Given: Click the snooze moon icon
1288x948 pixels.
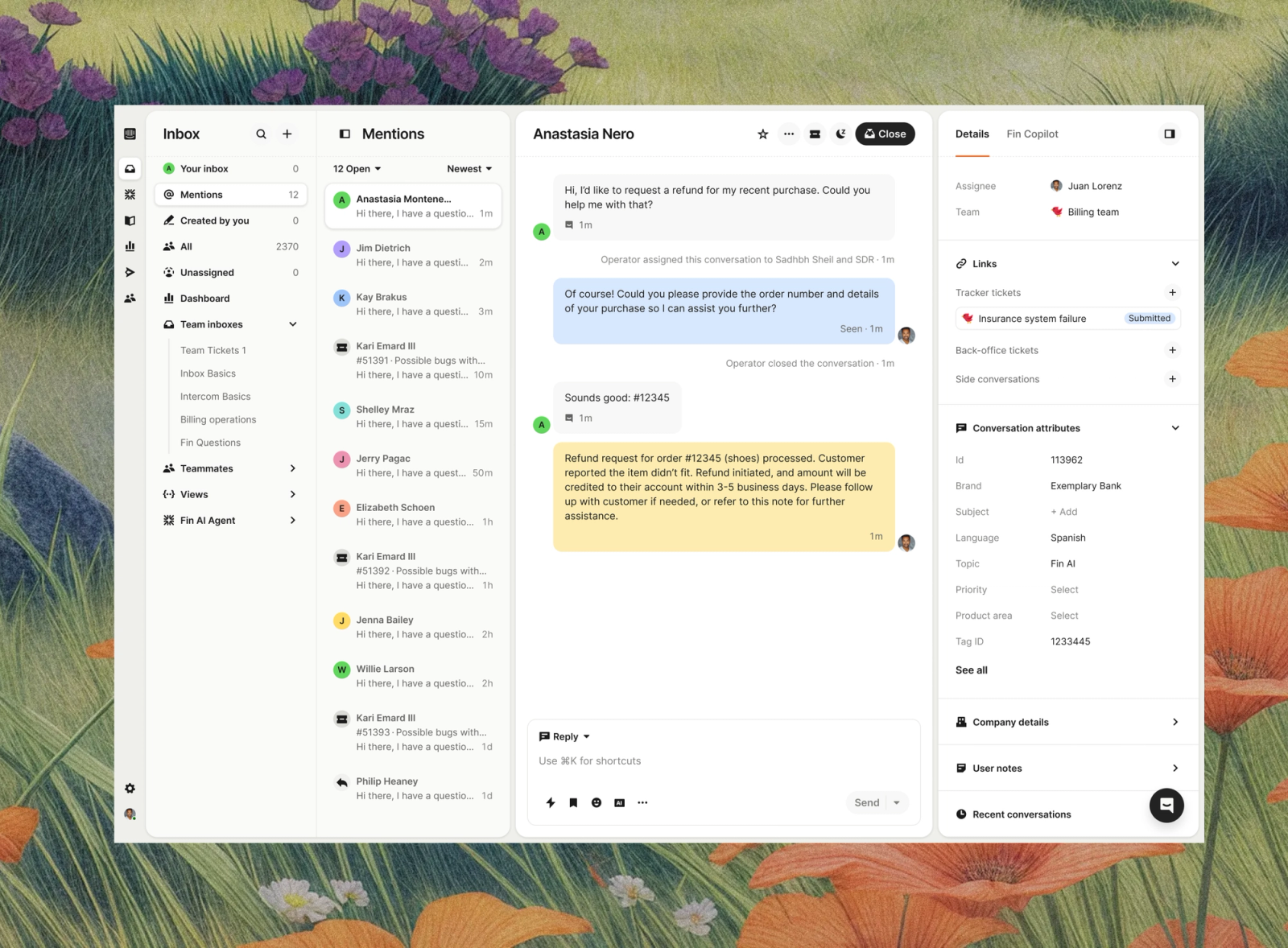Looking at the screenshot, I should [840, 134].
